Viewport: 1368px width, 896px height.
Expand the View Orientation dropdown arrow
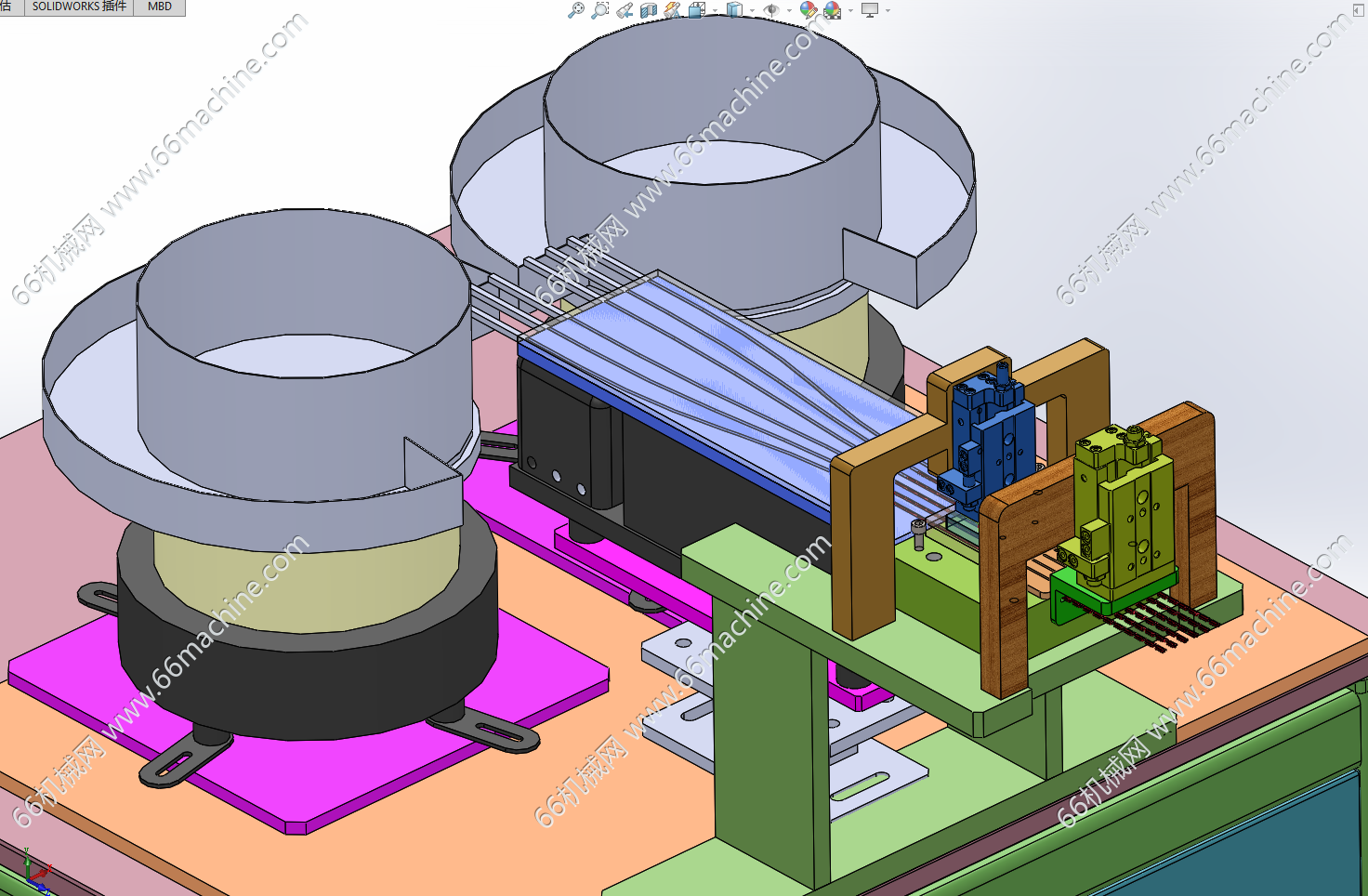(x=714, y=11)
